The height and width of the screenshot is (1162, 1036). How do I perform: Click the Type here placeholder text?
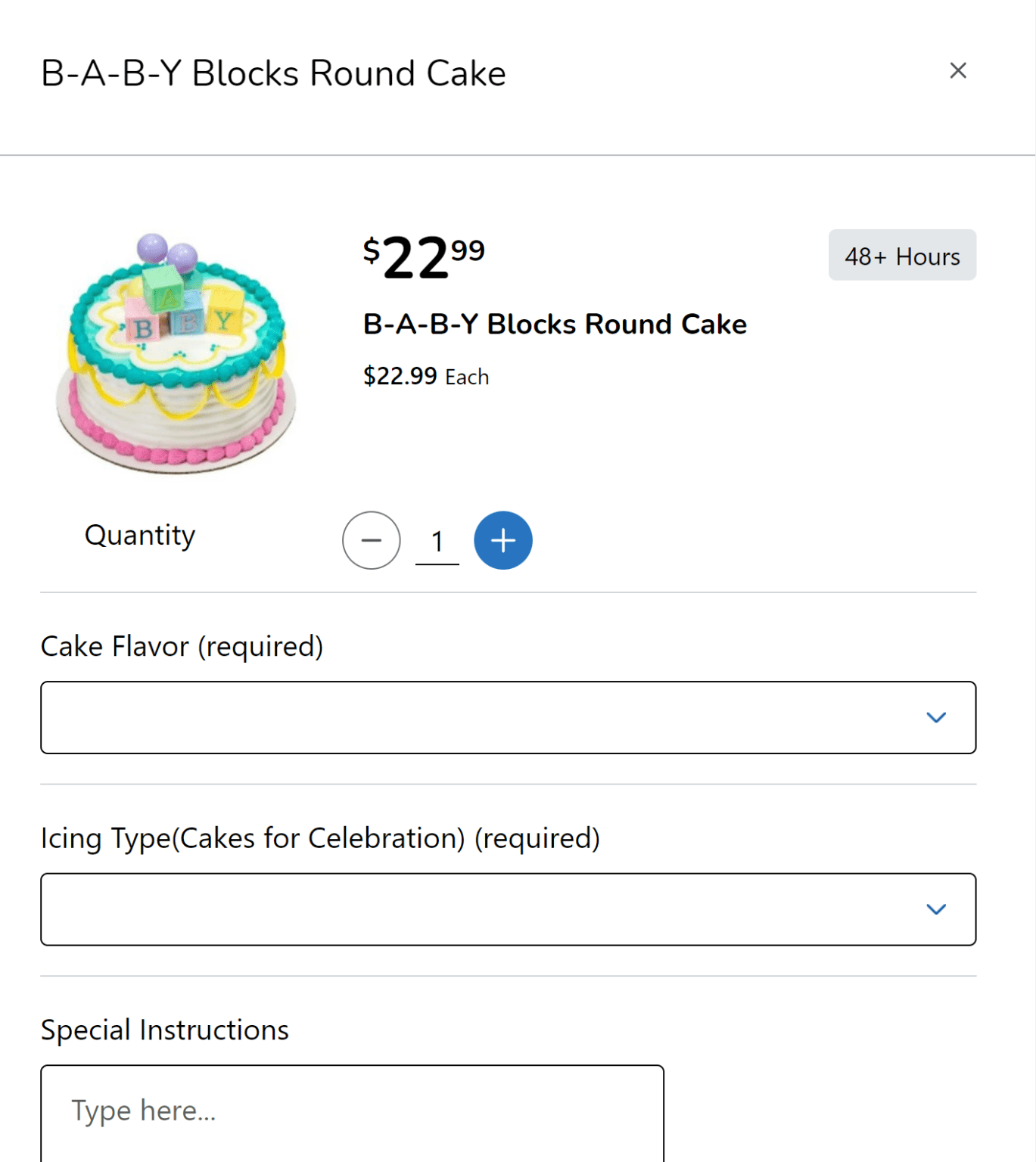click(x=144, y=1111)
